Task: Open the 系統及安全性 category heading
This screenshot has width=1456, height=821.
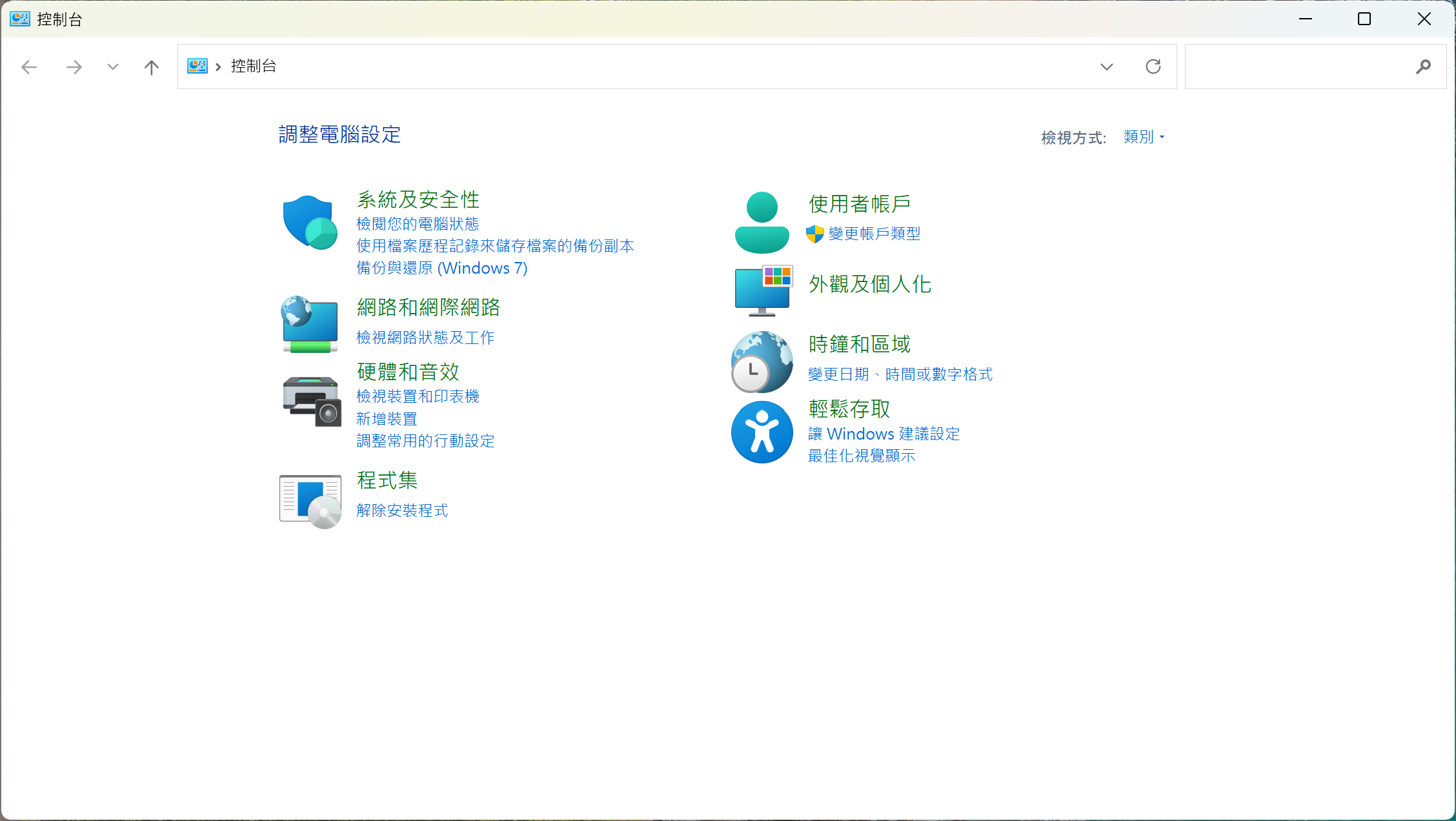Action: pos(418,199)
